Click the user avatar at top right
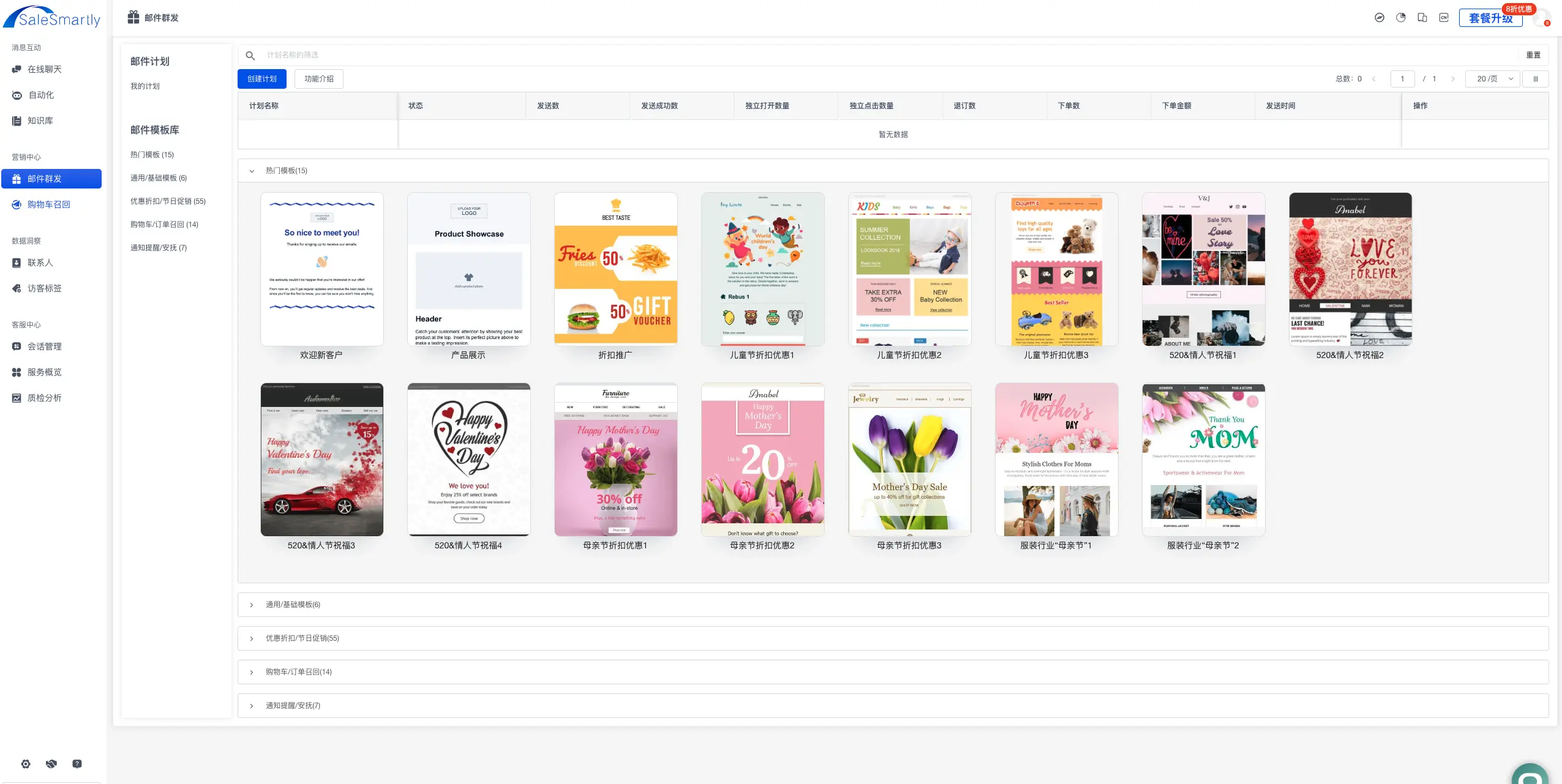The image size is (1562, 784). pos(1542,18)
